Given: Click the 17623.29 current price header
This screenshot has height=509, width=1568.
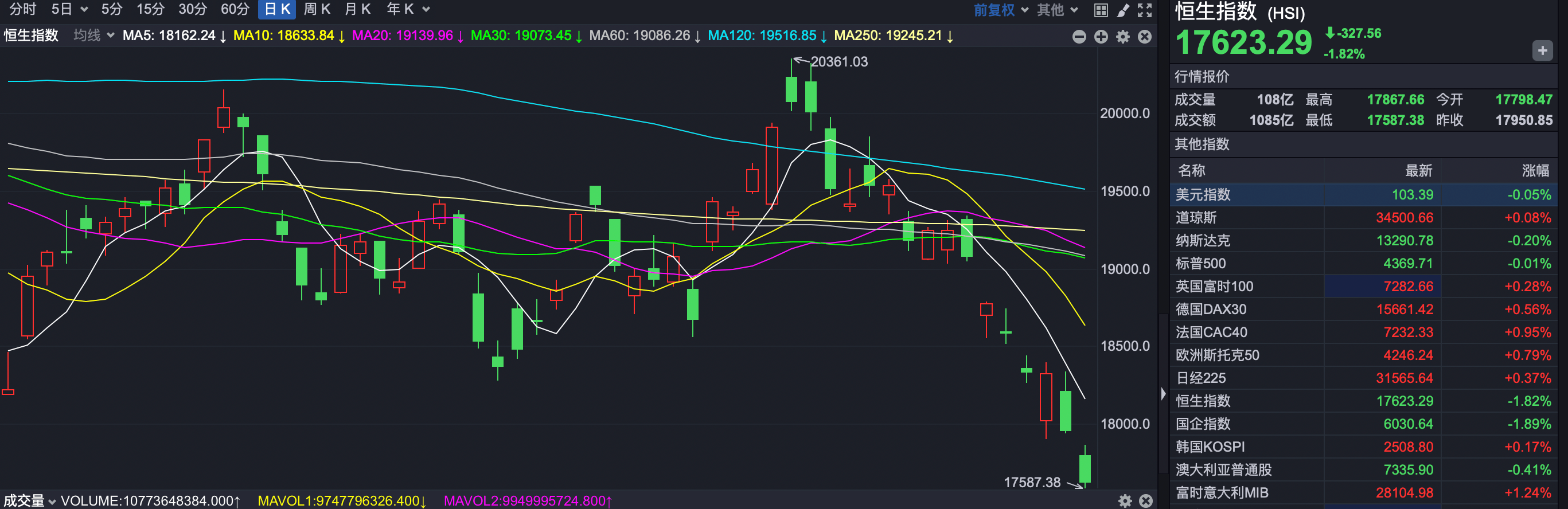Looking at the screenshot, I should tap(1243, 42).
